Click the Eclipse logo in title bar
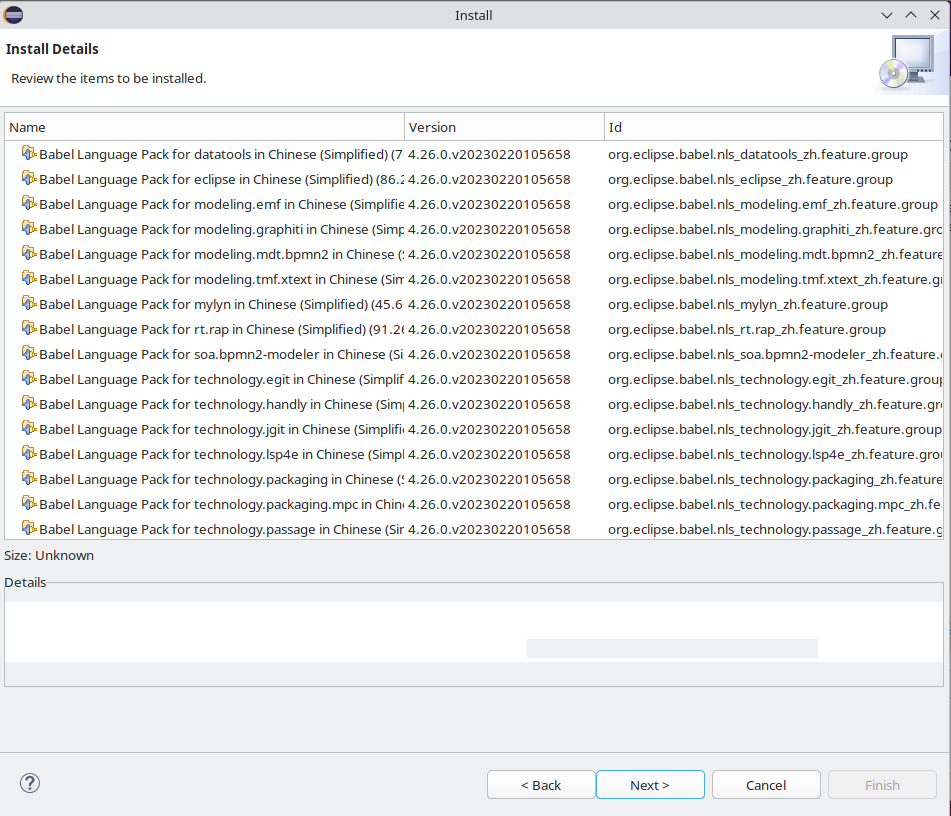 [x=13, y=15]
